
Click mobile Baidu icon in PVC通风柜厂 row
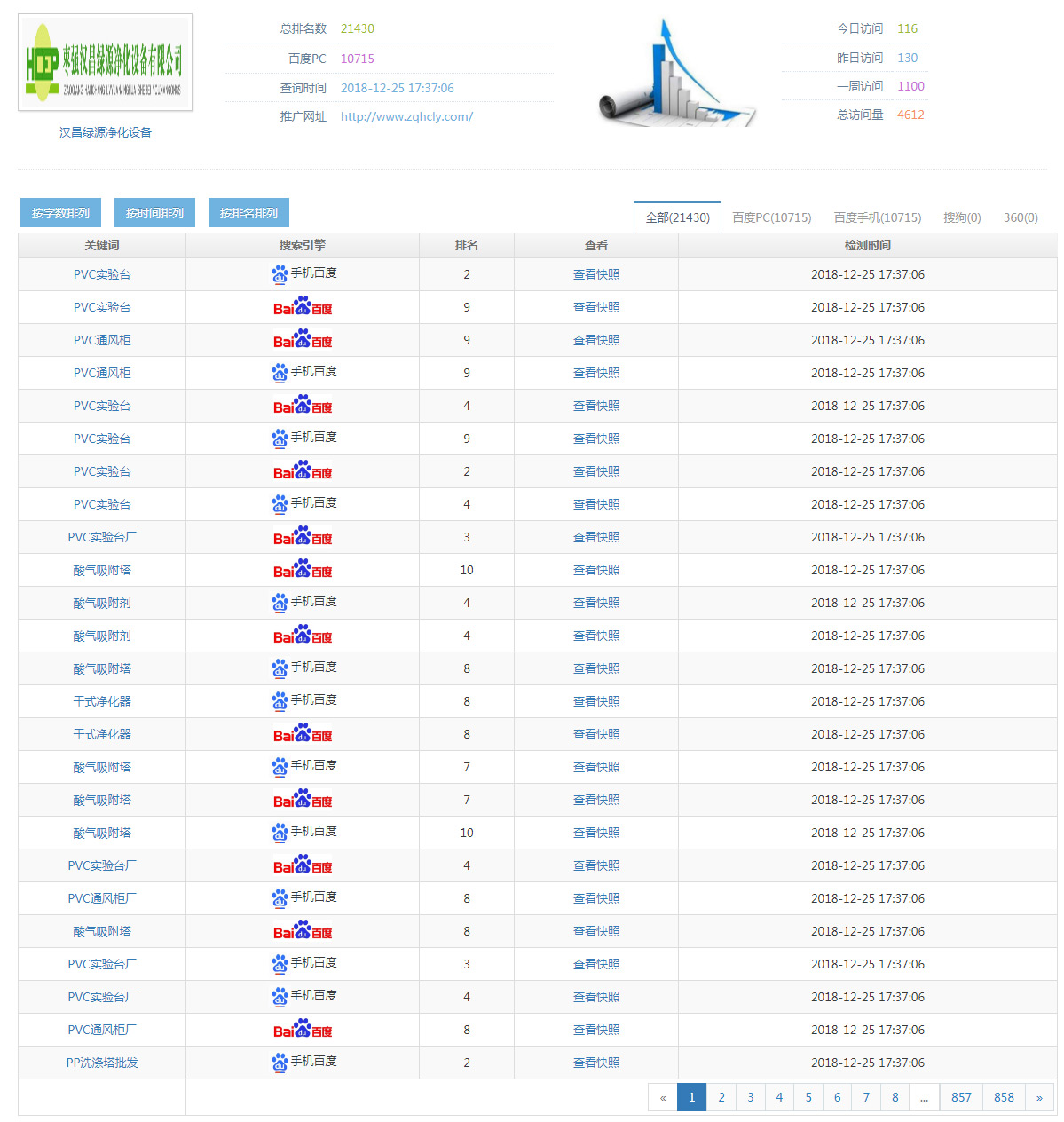280,898
